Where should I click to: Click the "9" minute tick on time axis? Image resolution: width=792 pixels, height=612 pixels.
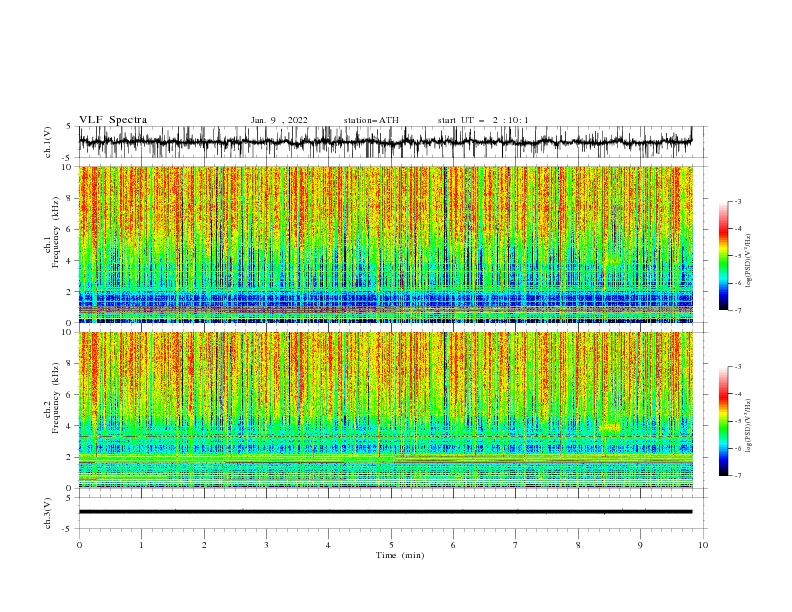coord(640,545)
